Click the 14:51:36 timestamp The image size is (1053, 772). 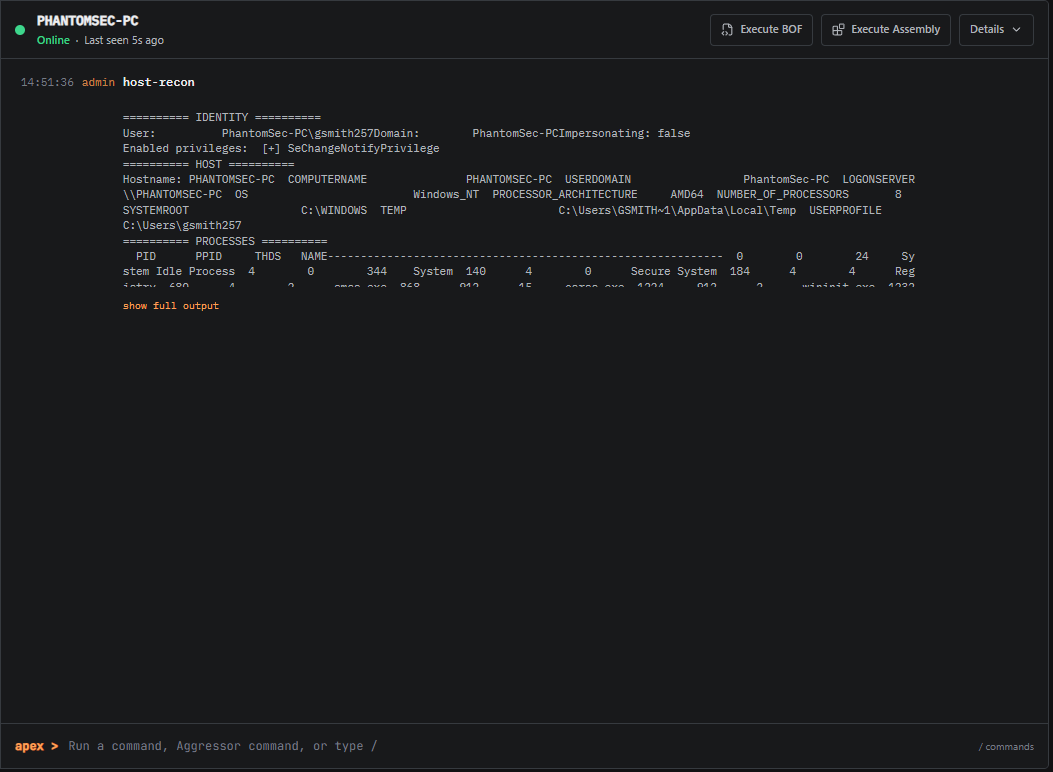point(47,82)
